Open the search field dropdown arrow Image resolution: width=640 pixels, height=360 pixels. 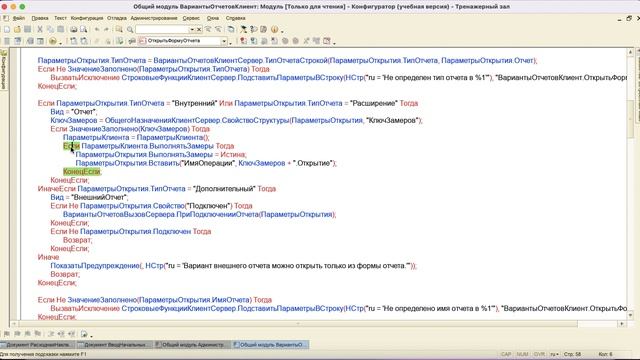(192, 29)
